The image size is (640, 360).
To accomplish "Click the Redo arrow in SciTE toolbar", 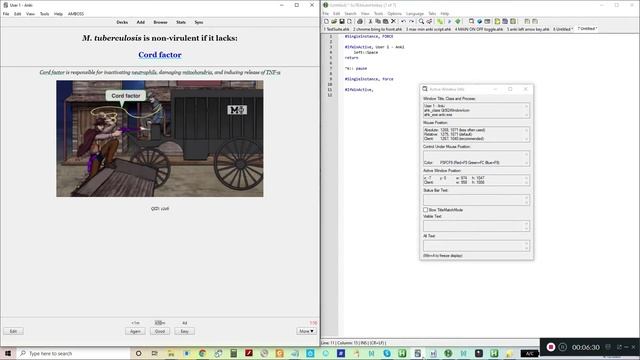I will (411, 21).
